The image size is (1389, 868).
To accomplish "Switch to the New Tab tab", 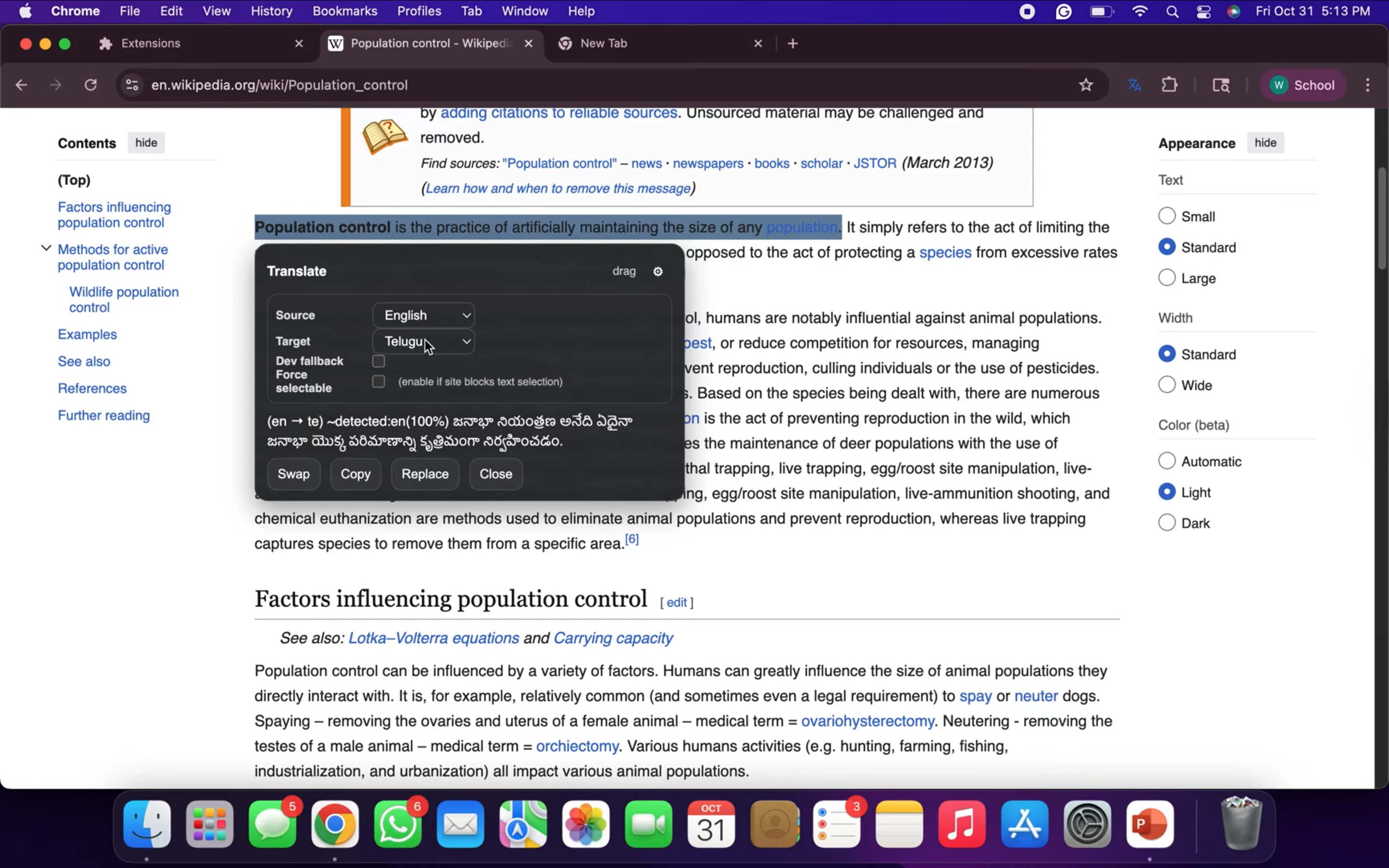I will coord(603,43).
